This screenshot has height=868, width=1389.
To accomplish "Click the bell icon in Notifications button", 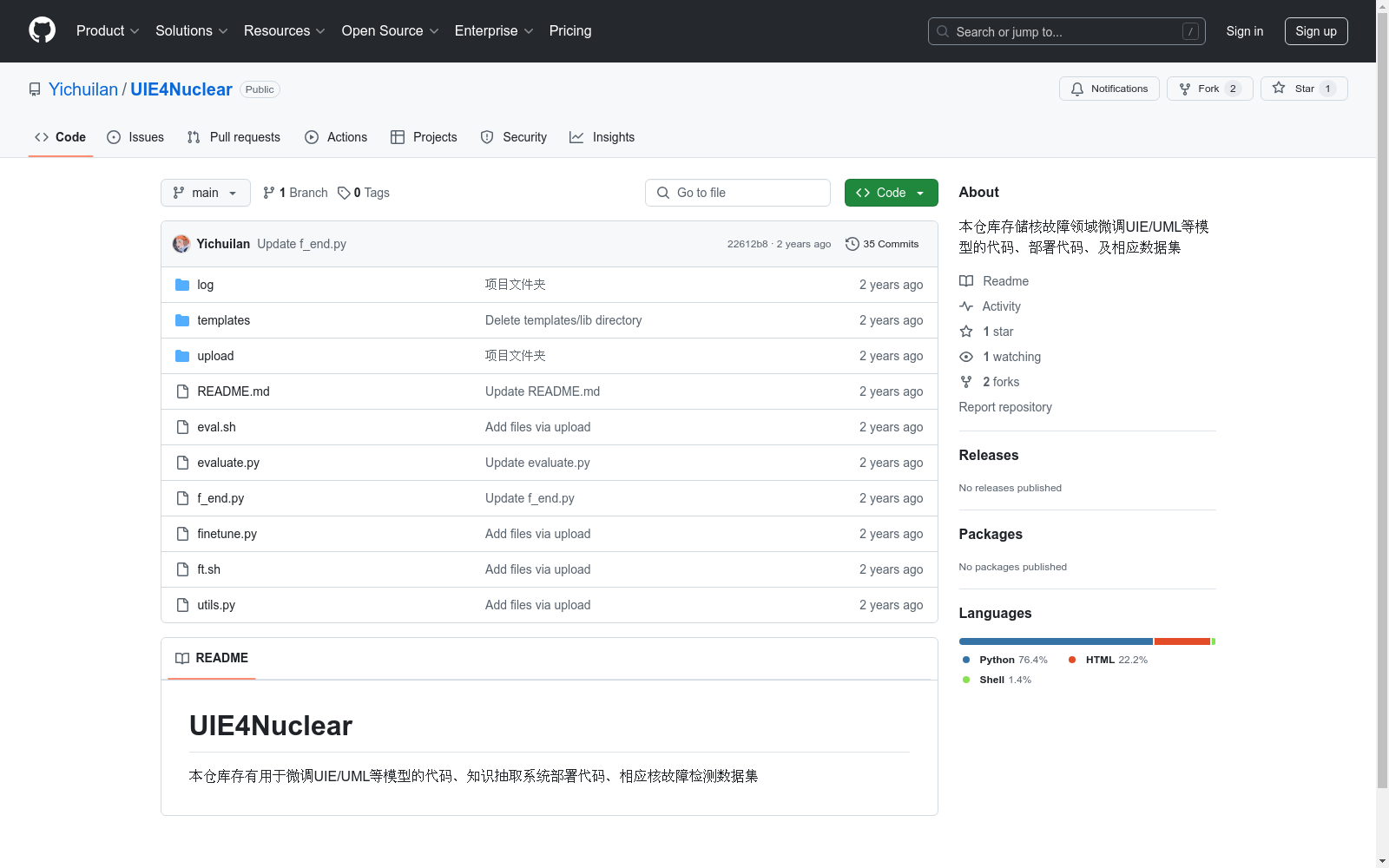I will (1077, 89).
